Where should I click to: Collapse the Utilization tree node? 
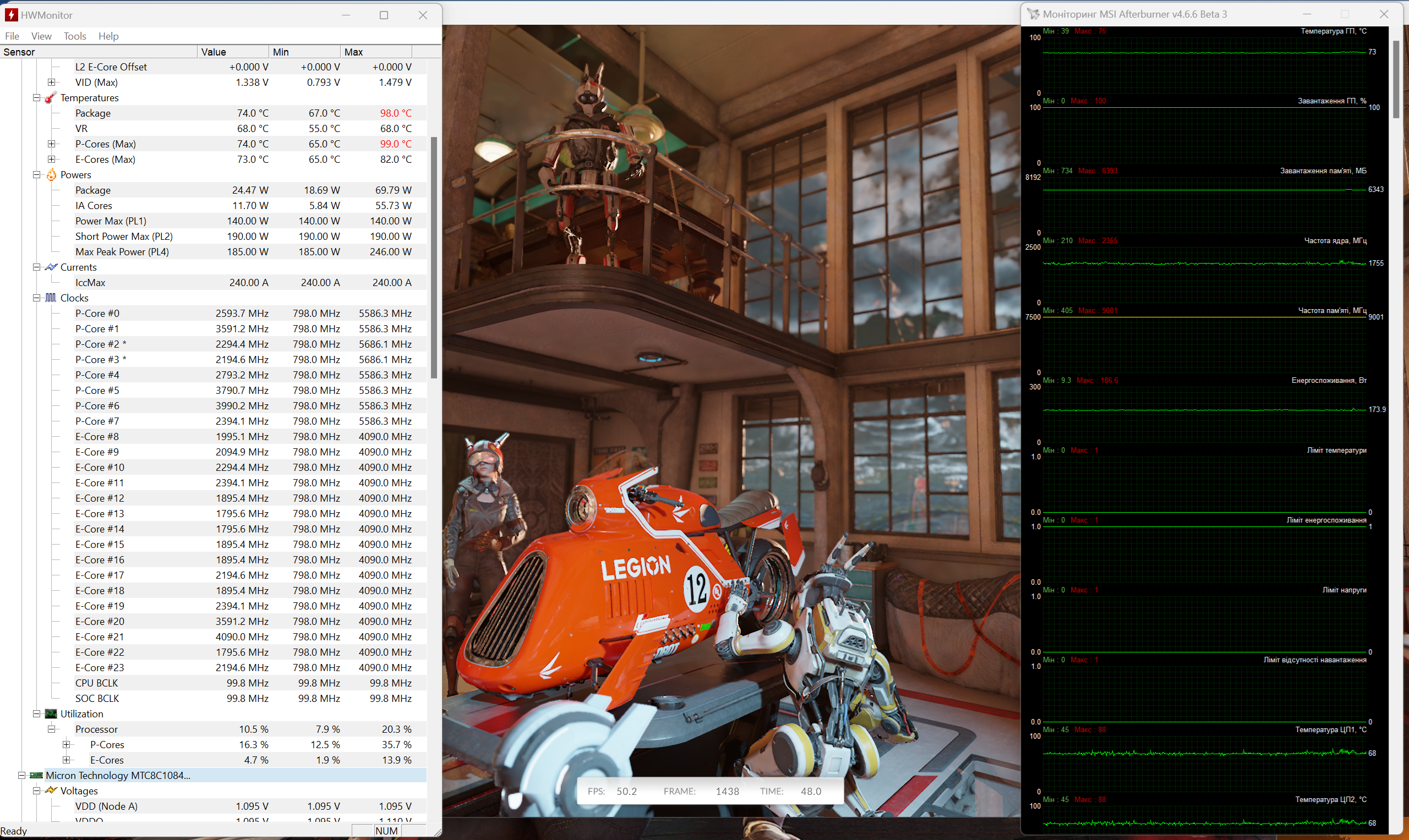click(37, 714)
